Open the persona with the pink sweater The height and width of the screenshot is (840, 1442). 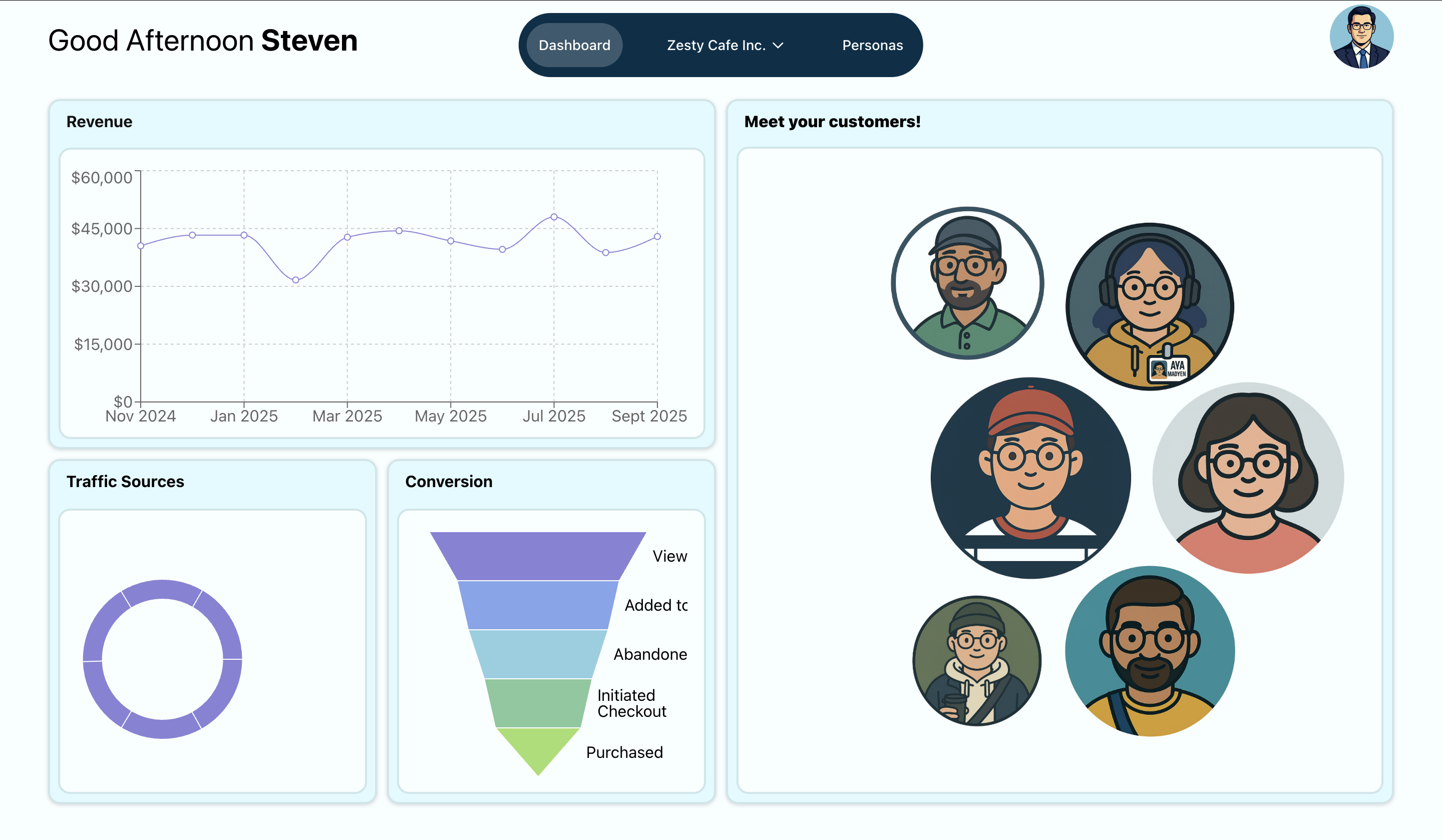(x=1247, y=478)
